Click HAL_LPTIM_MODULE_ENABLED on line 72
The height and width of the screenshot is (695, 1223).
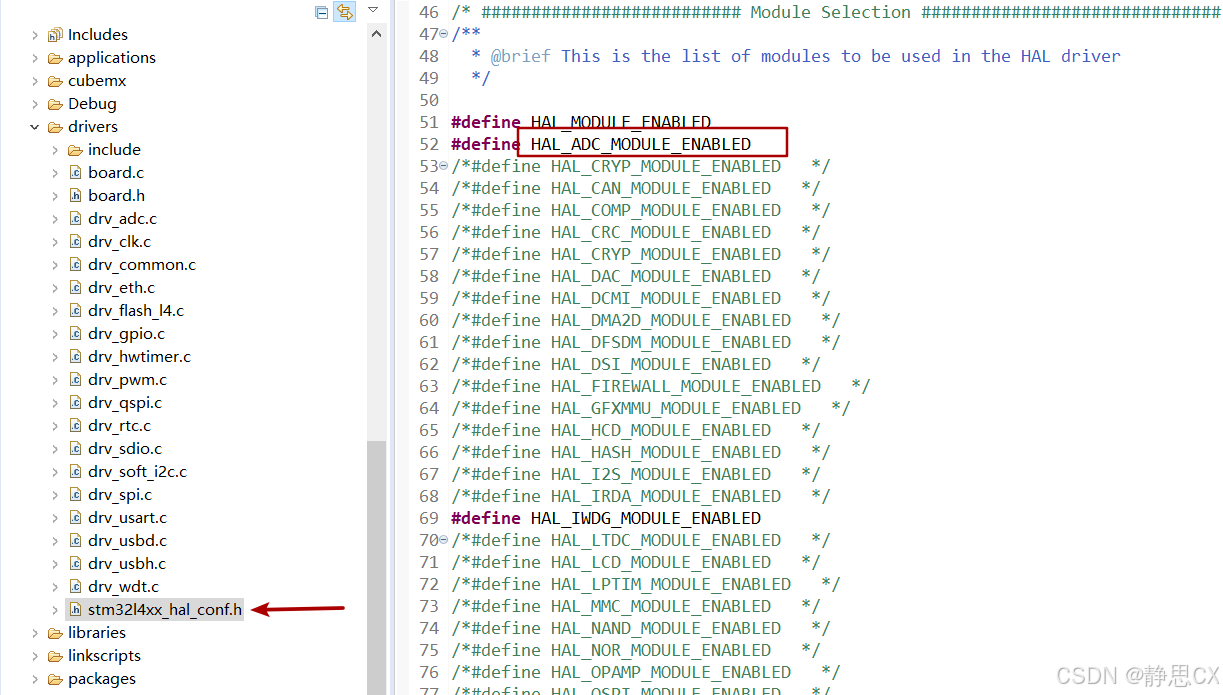pyautogui.click(x=670, y=584)
